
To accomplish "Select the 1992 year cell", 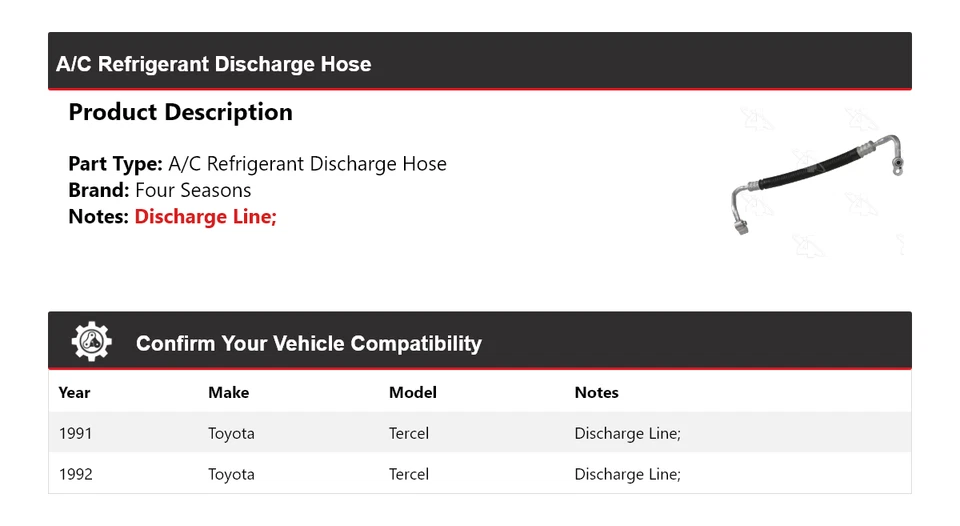I will pos(75,474).
